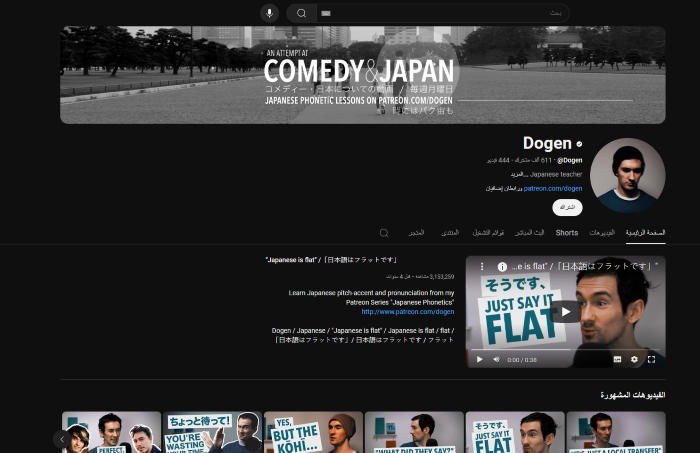Click the voice search microphone icon
Viewport: 700px width, 453px height.
269,13
